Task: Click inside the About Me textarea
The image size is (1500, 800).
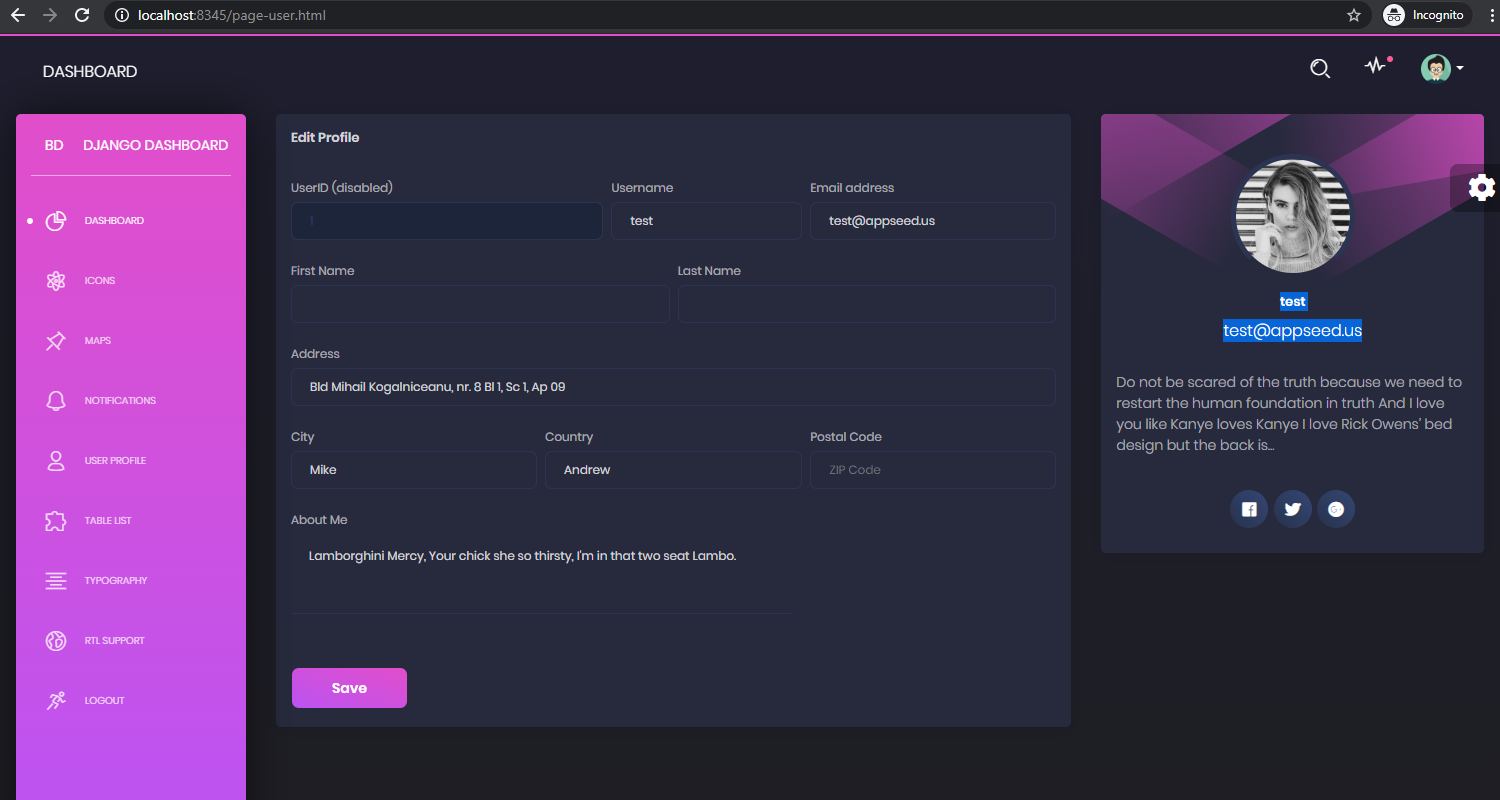Action: [541, 574]
